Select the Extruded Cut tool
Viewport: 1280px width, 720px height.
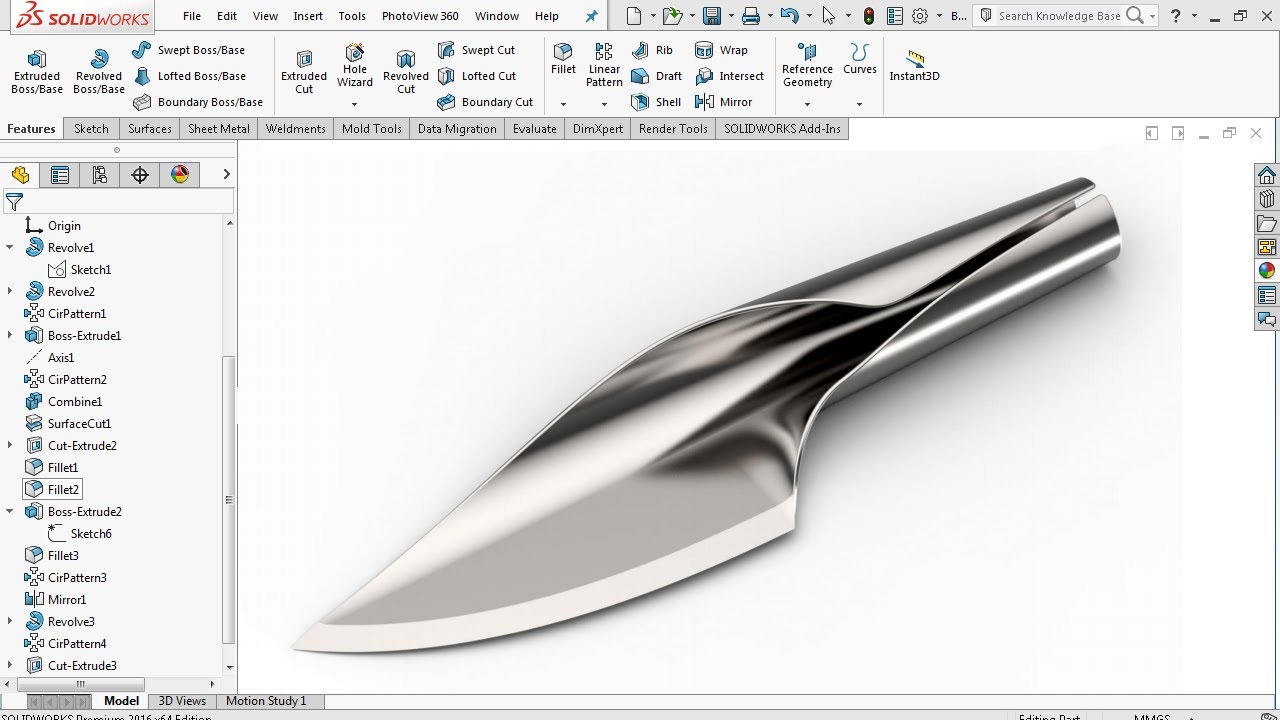coord(304,73)
